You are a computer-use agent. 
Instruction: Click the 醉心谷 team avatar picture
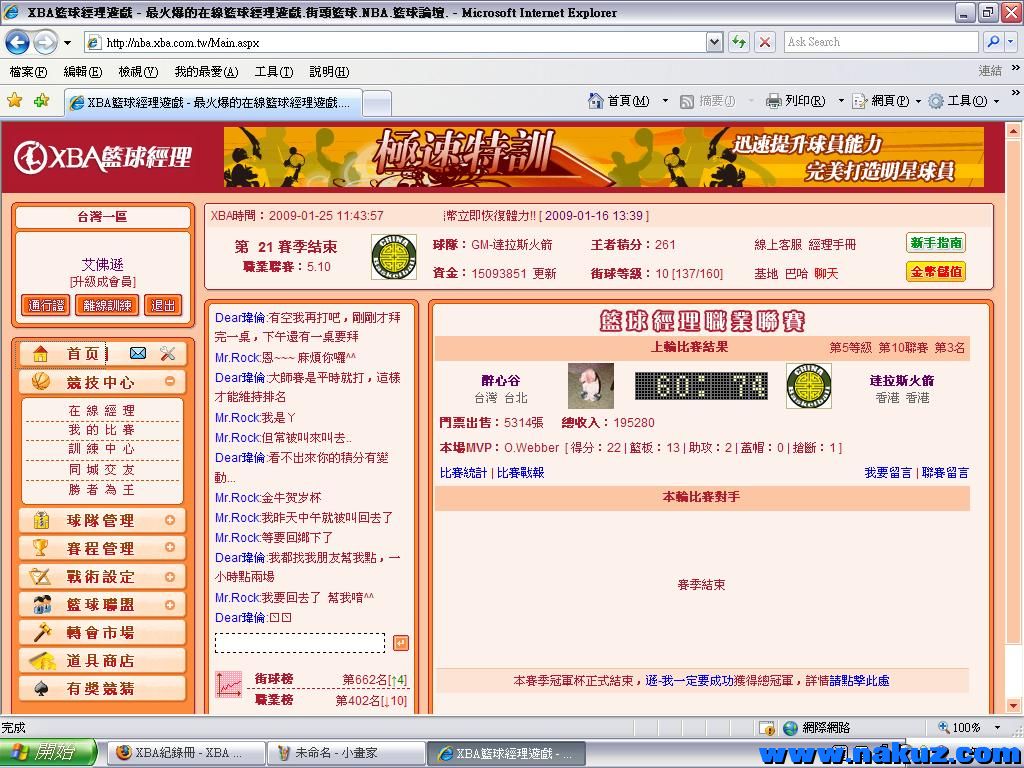(591, 386)
